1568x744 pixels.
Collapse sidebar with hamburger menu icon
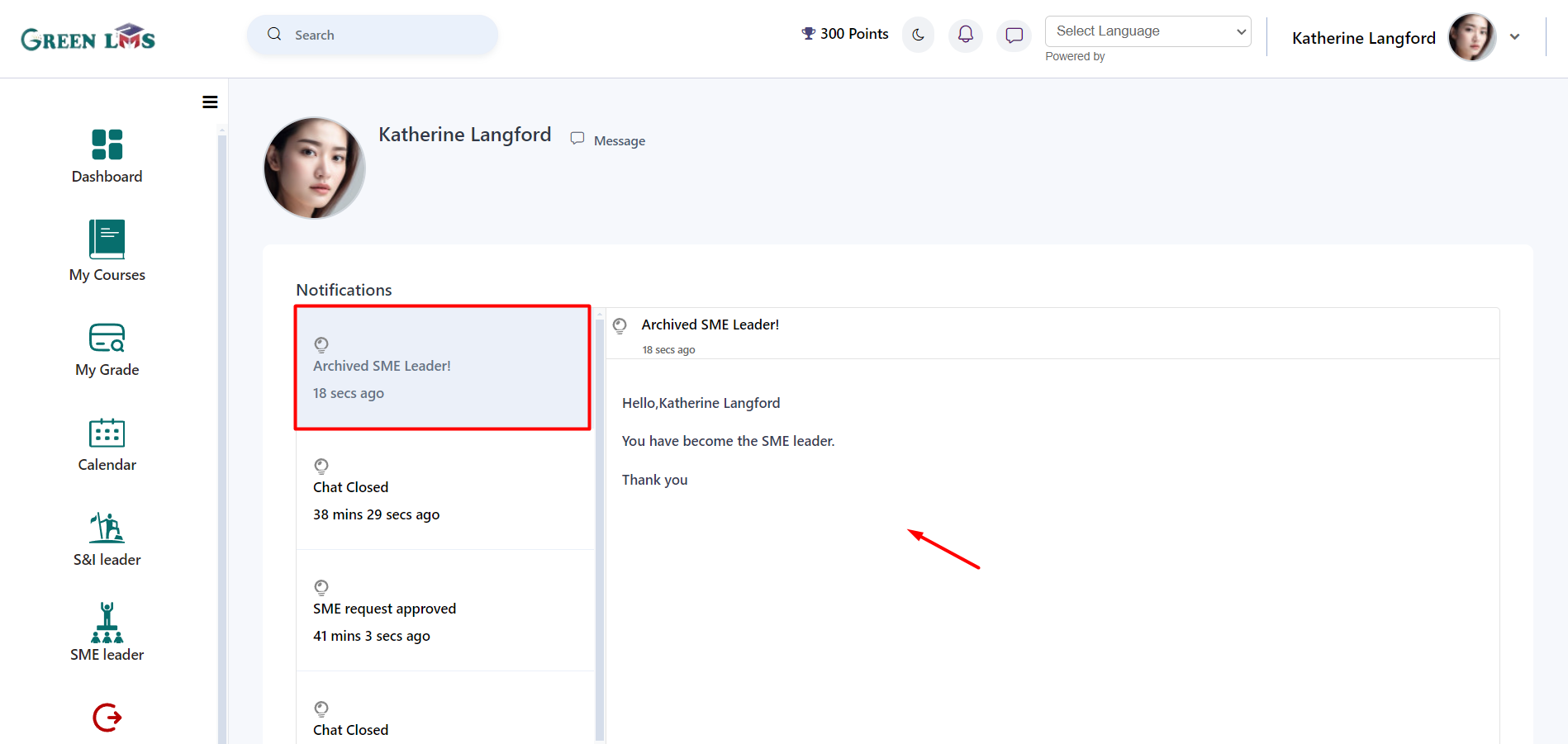pyautogui.click(x=210, y=102)
